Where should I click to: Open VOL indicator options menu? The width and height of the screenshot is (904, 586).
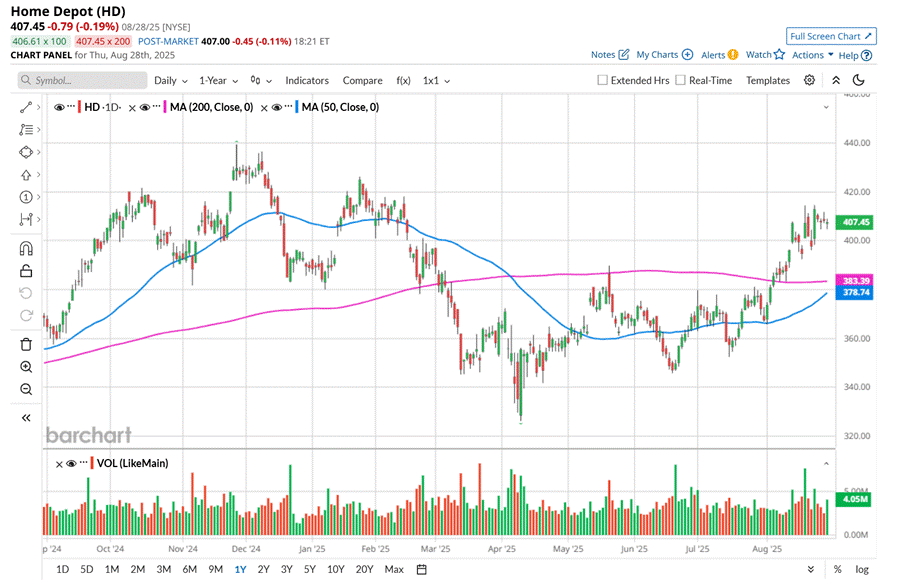[x=84, y=463]
